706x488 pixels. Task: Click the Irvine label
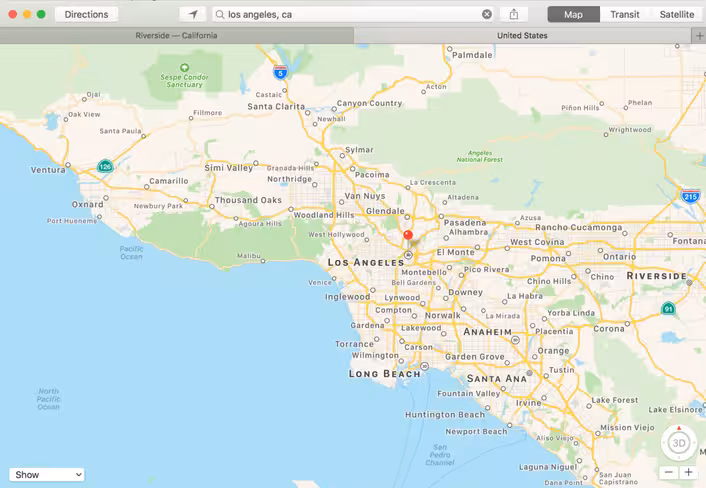(529, 402)
